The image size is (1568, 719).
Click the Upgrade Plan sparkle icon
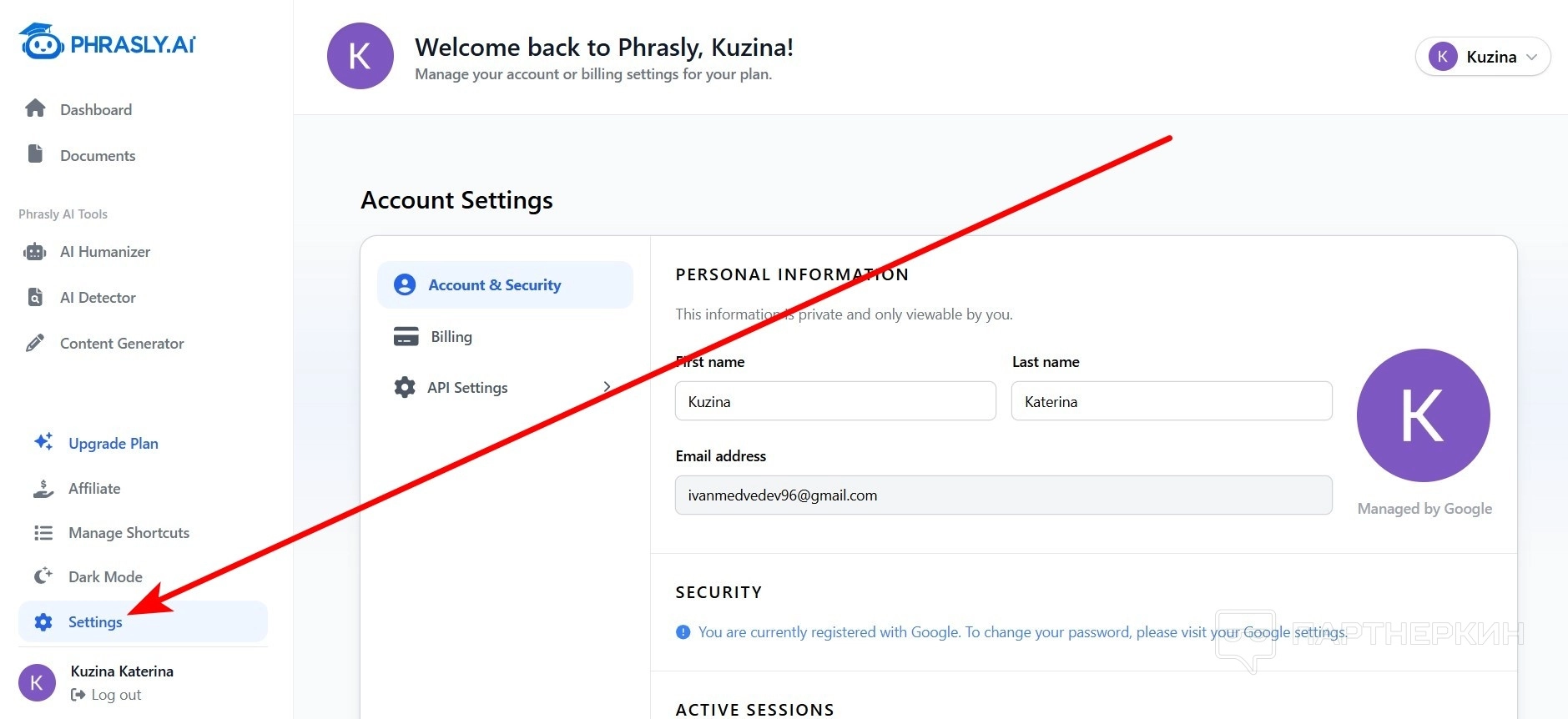tap(43, 442)
